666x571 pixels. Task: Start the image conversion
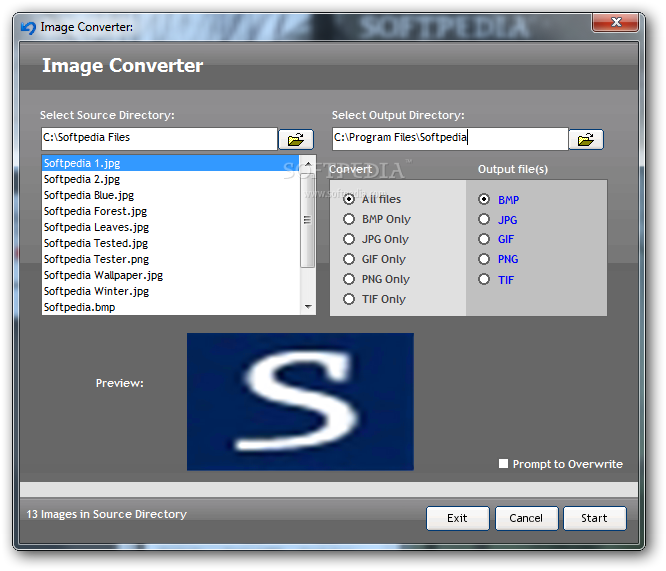[595, 518]
